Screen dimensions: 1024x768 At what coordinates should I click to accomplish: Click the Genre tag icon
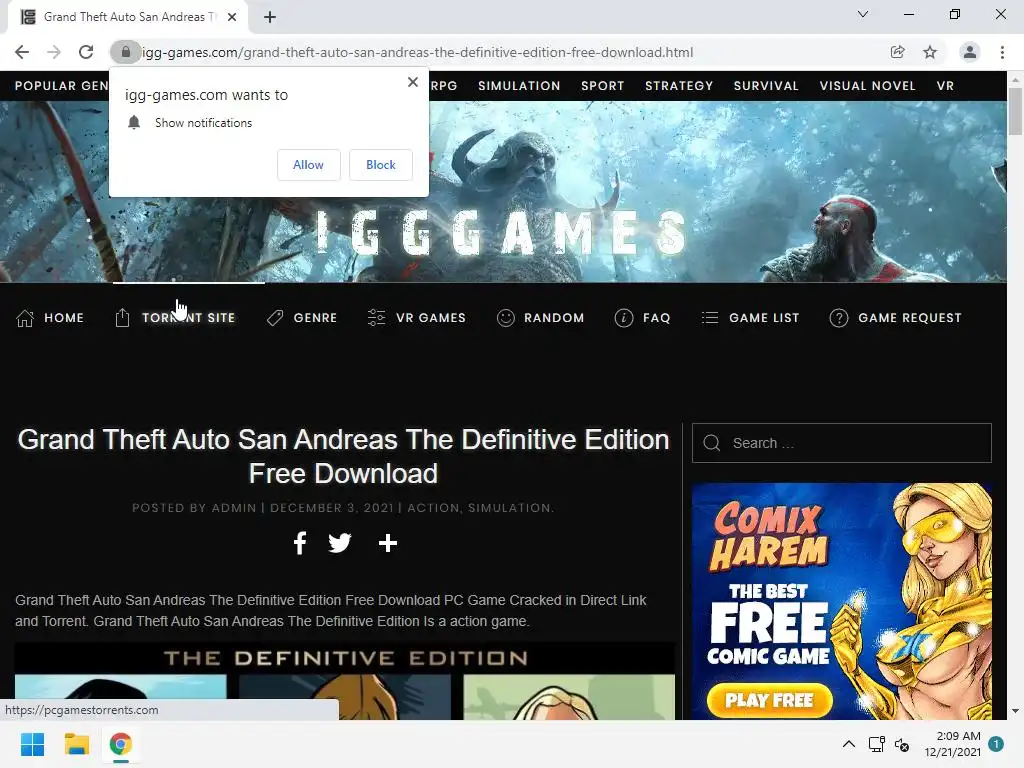(x=275, y=318)
